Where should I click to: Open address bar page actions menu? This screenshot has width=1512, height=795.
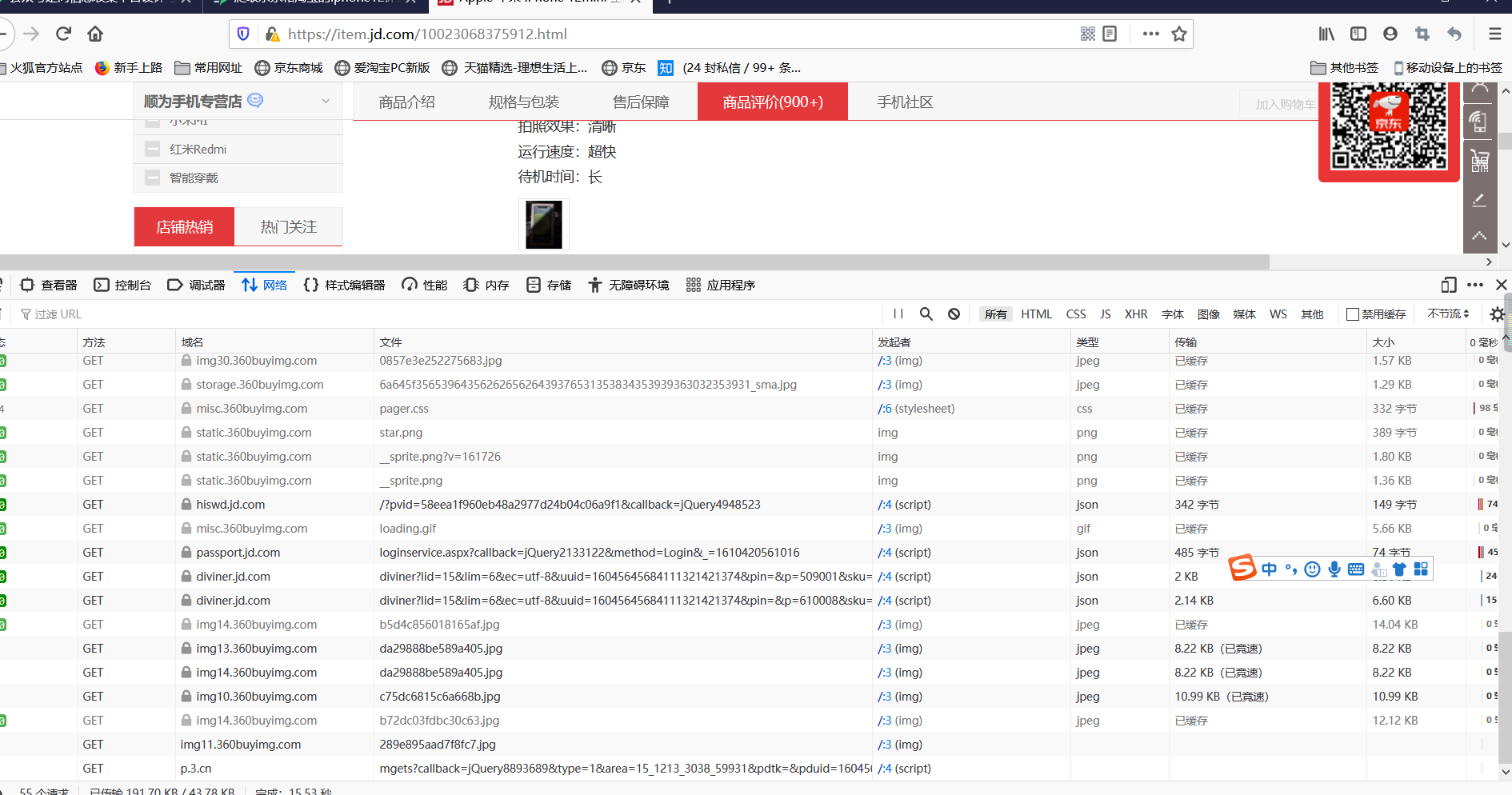(x=1151, y=34)
